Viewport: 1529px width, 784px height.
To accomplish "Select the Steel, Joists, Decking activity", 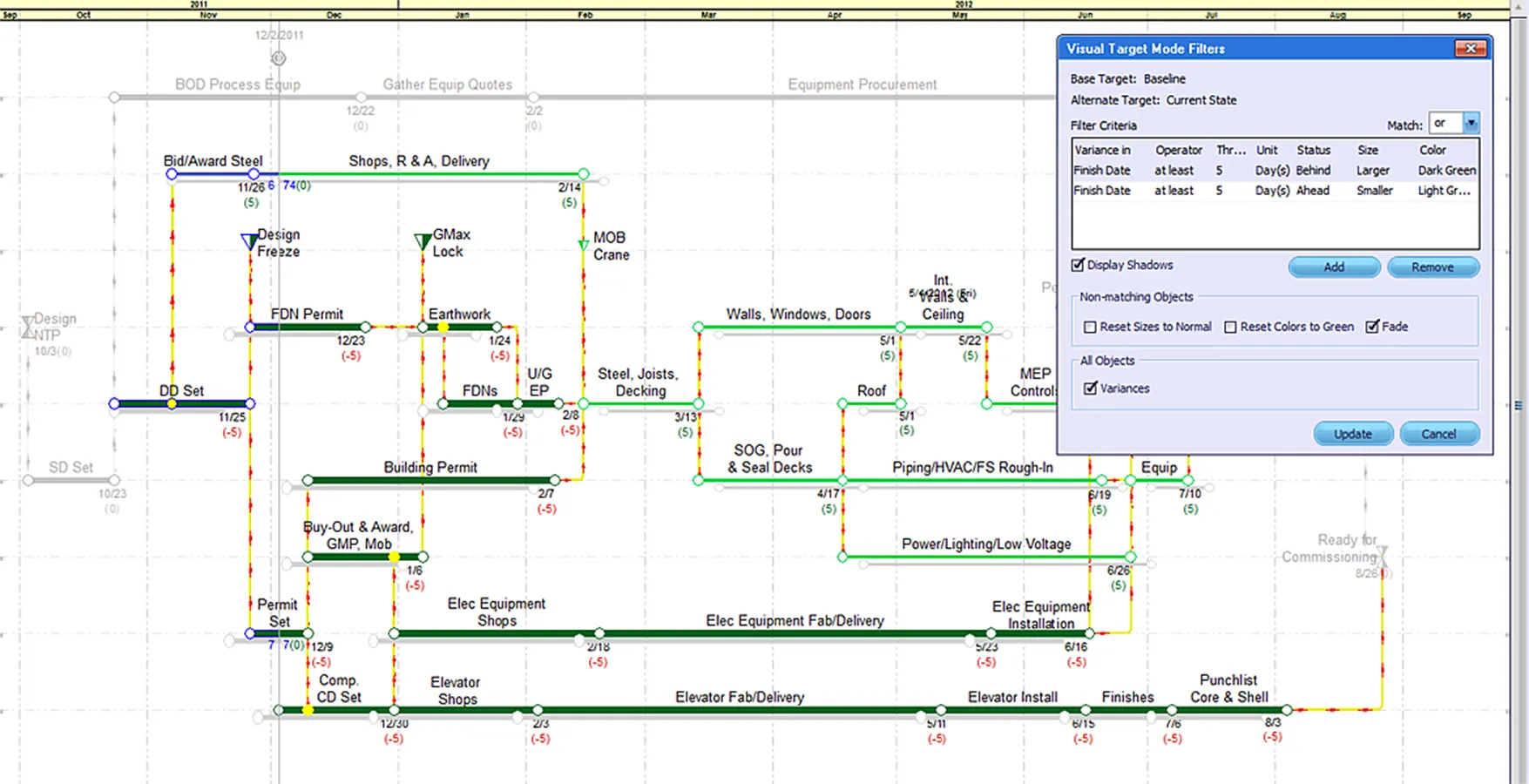I will pyautogui.click(x=638, y=382).
